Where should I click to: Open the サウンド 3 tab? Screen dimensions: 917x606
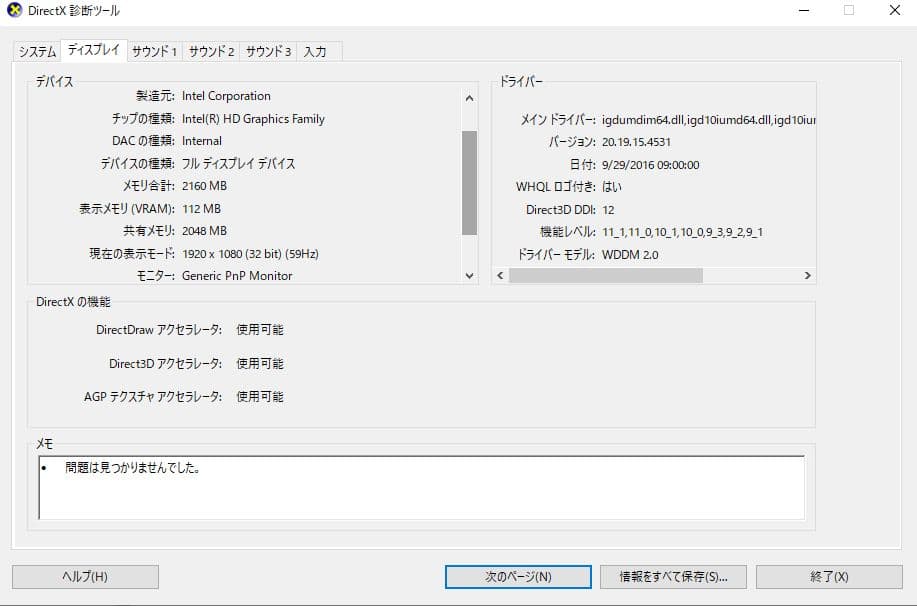[266, 50]
